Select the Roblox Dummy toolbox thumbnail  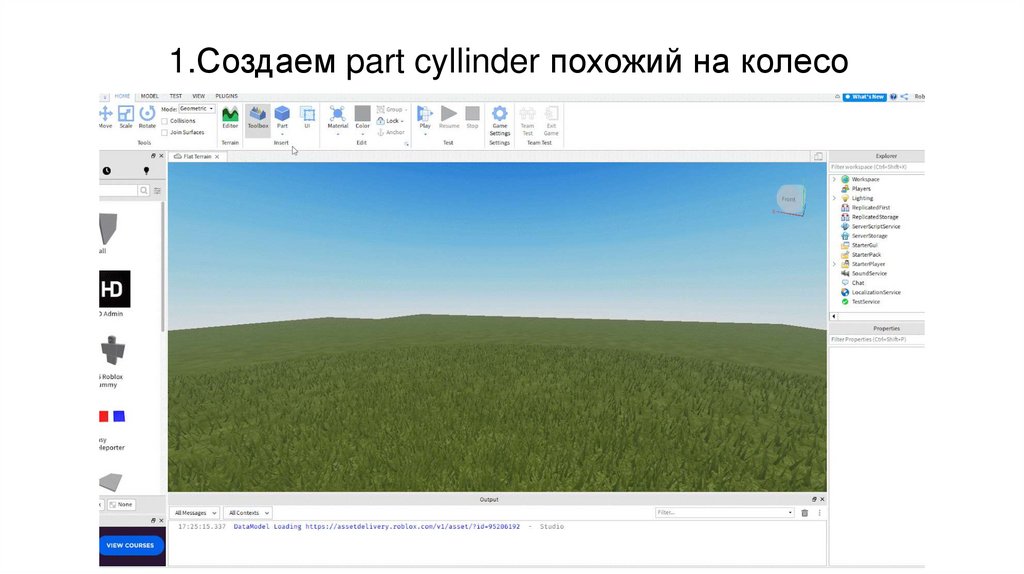coord(113,351)
